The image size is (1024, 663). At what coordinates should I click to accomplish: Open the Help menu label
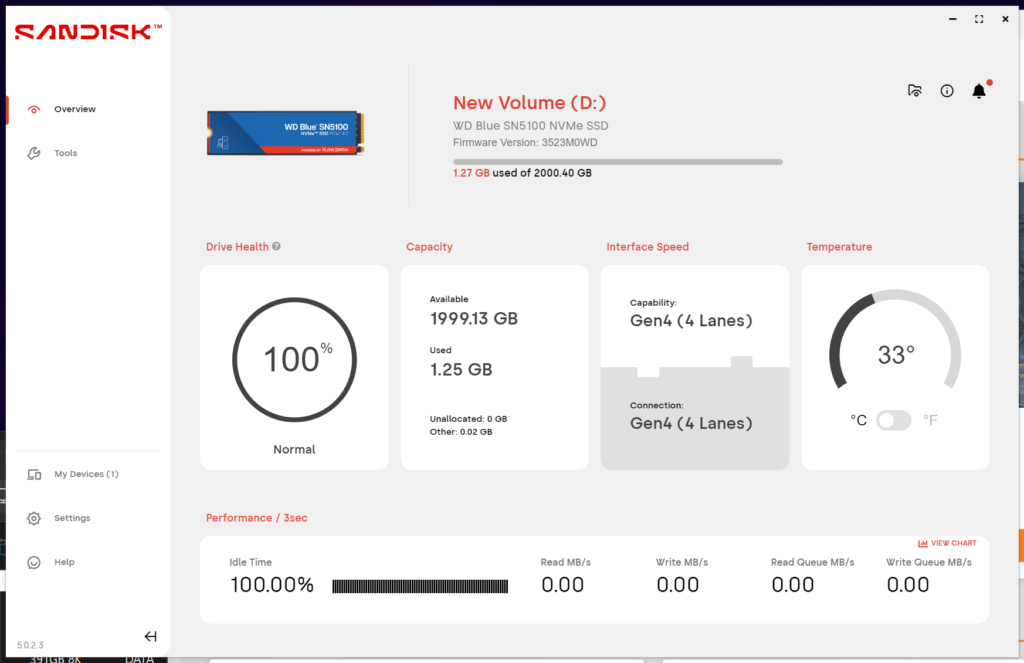[65, 562]
